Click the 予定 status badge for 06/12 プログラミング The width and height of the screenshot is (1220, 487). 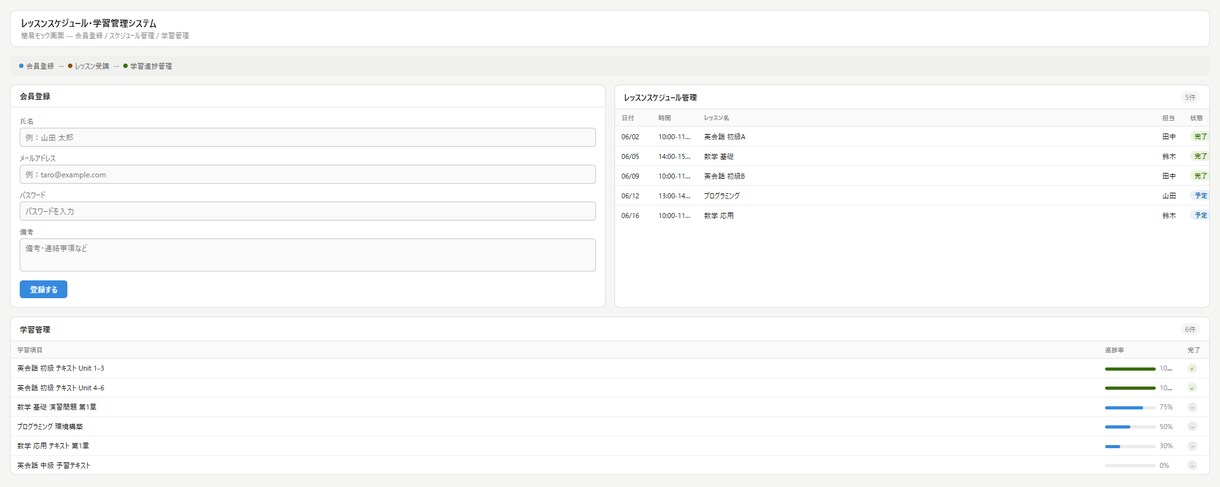1200,196
